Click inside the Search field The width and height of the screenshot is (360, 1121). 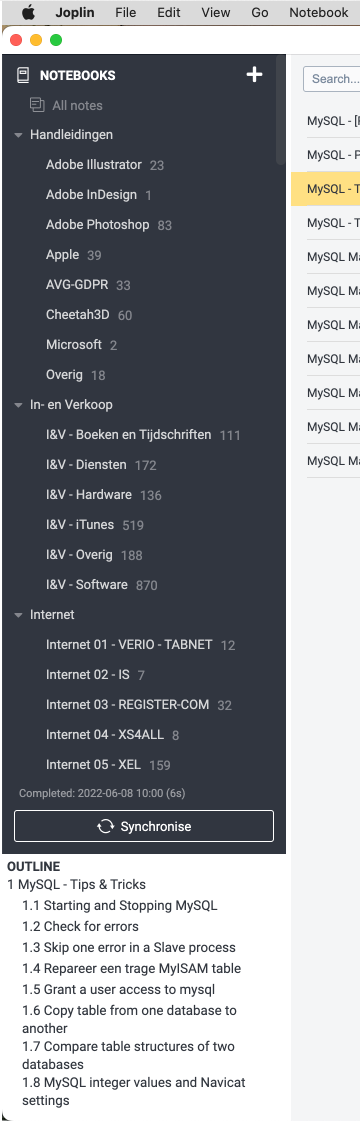[332, 79]
